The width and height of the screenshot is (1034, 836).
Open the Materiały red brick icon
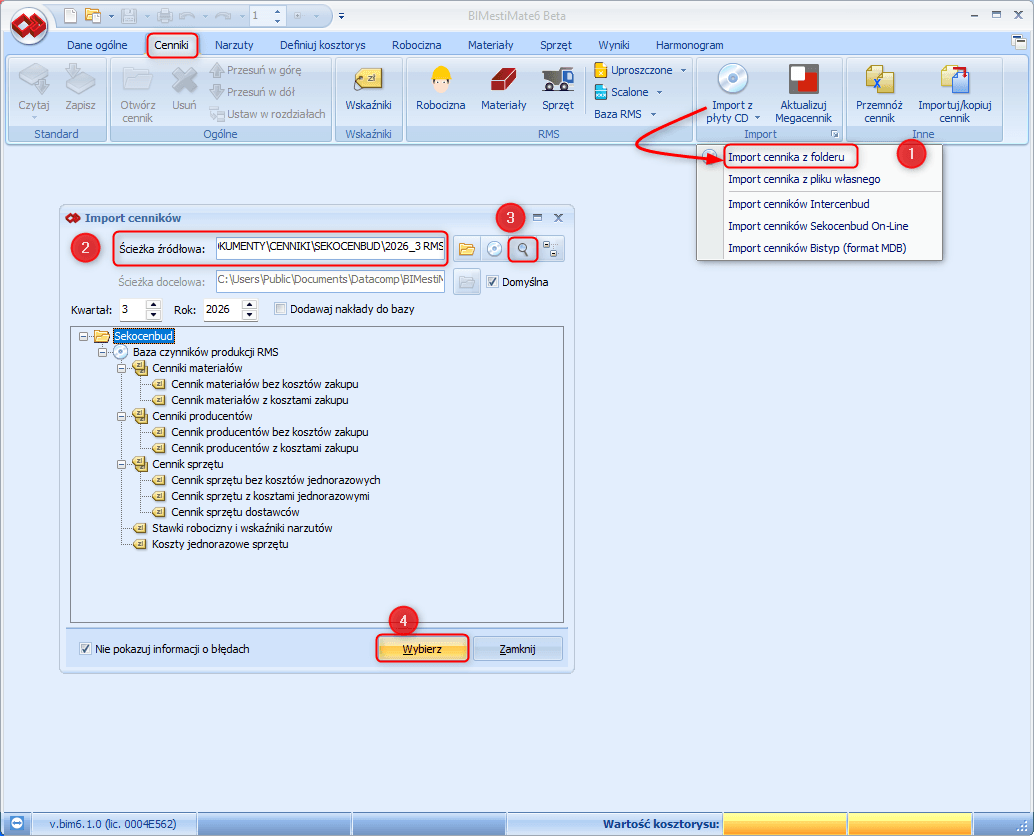(x=504, y=79)
